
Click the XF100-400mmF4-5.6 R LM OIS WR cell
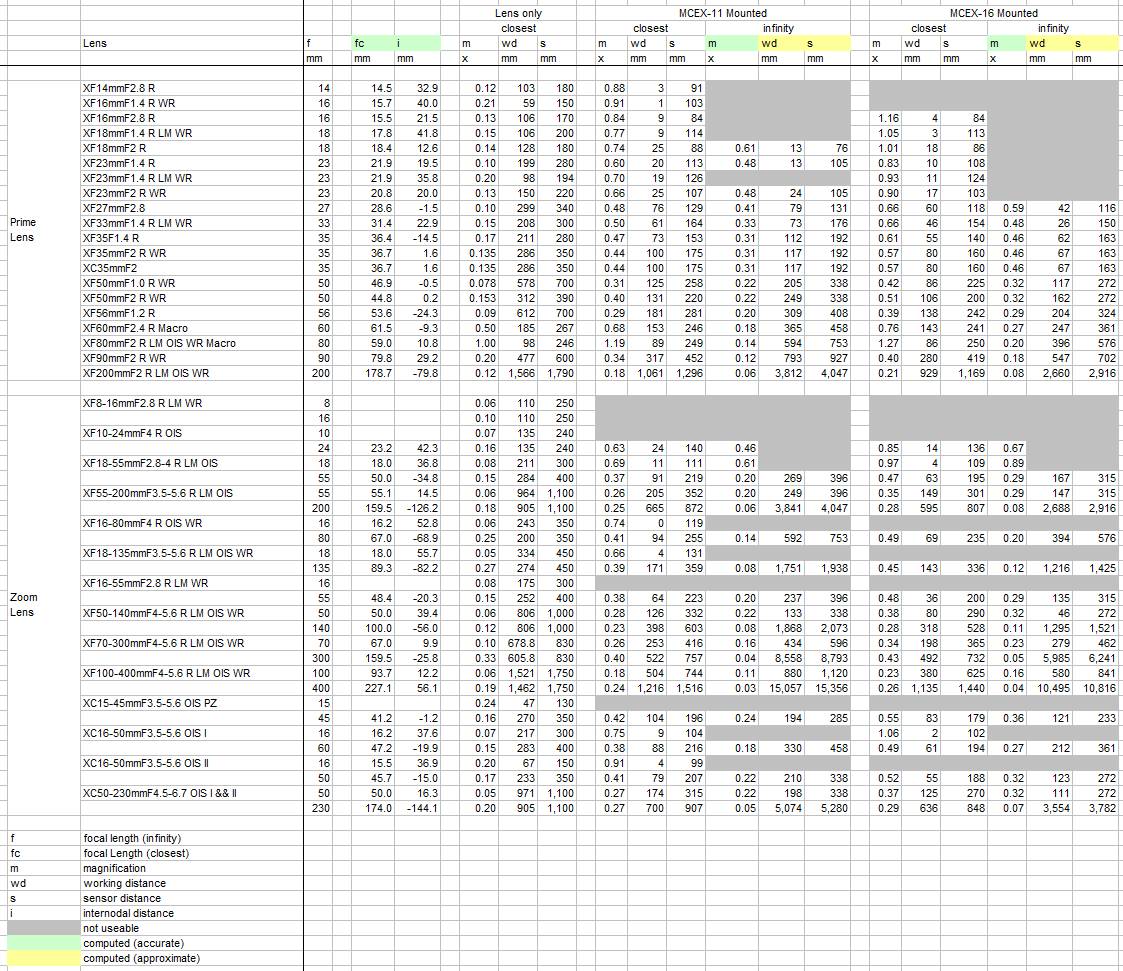191,675
